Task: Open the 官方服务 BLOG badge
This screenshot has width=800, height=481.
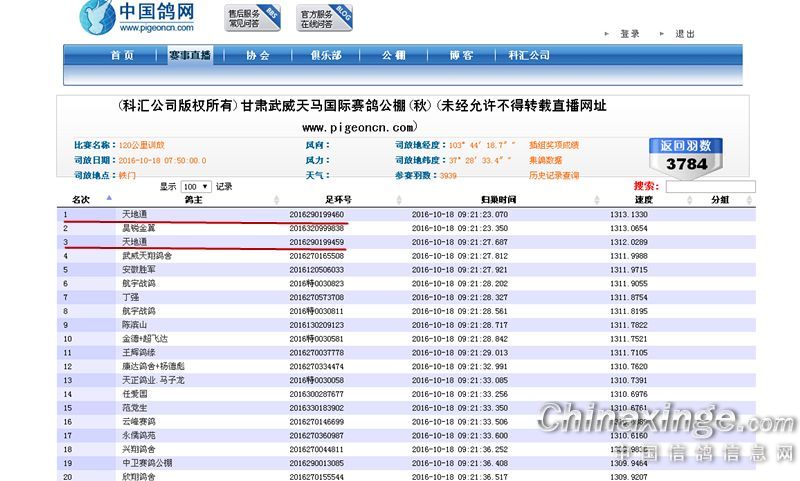Action: (323, 17)
